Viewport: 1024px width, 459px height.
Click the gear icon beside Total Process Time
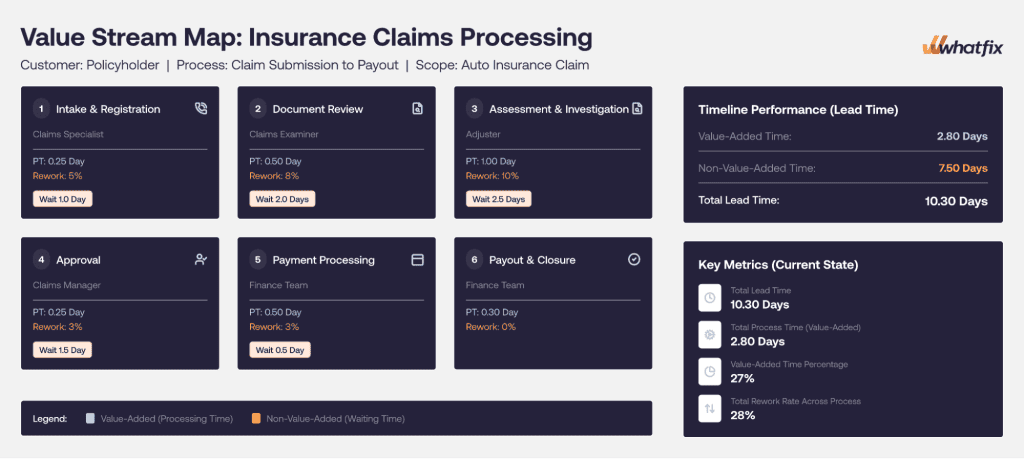click(x=710, y=334)
